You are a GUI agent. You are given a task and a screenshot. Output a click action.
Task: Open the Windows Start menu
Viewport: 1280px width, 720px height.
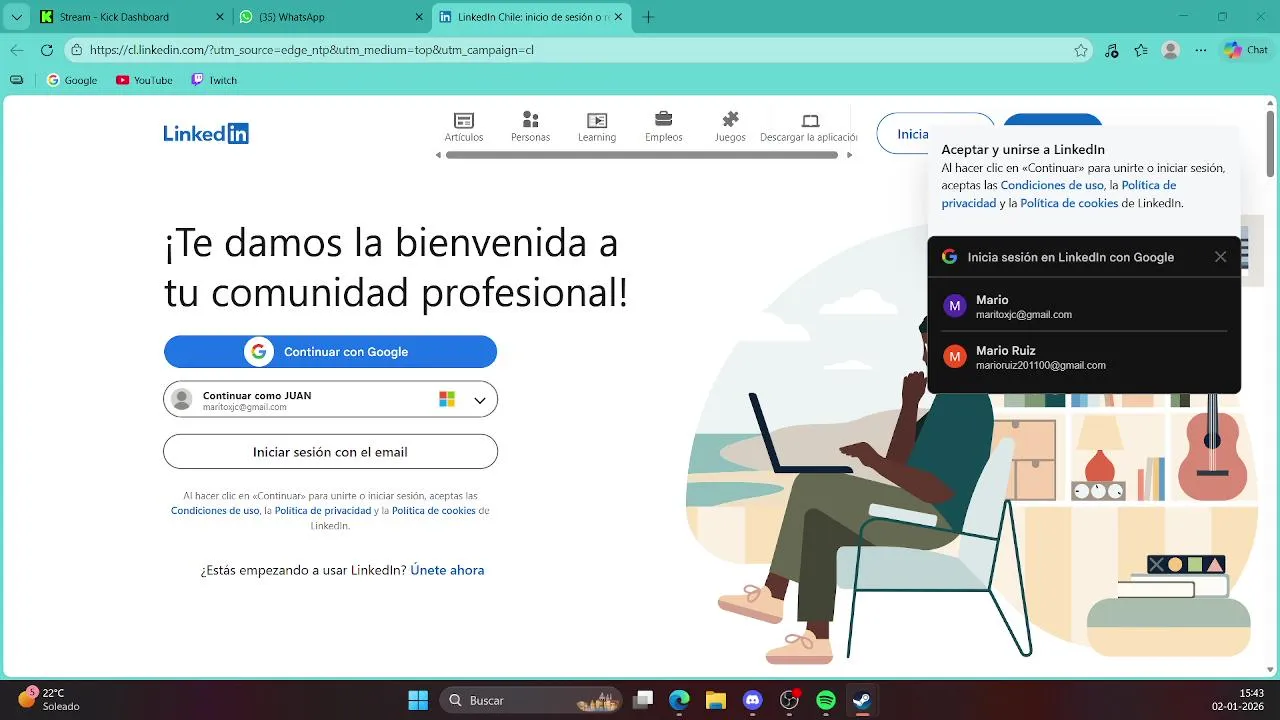418,700
